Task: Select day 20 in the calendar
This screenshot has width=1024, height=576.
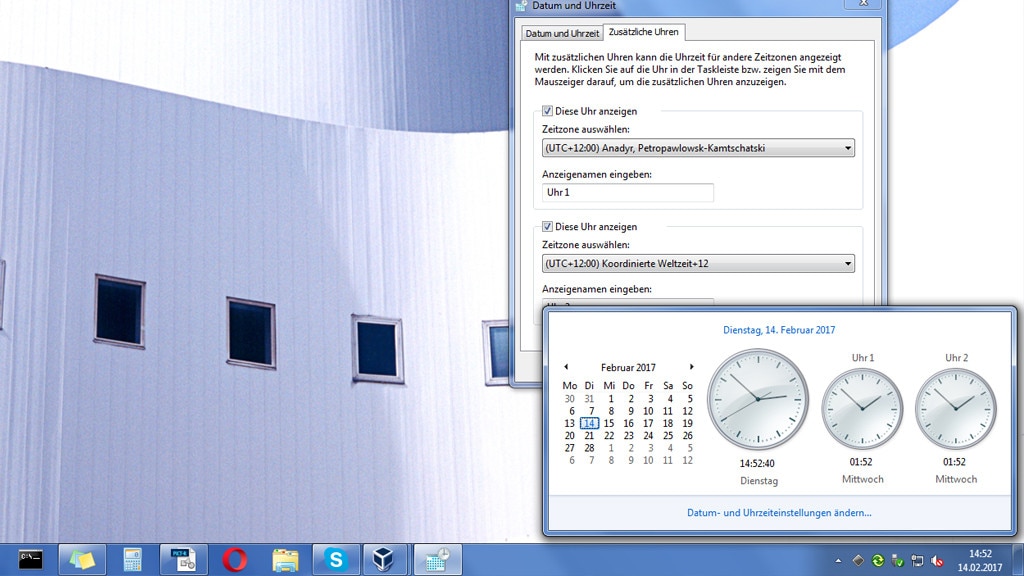Action: coord(569,436)
